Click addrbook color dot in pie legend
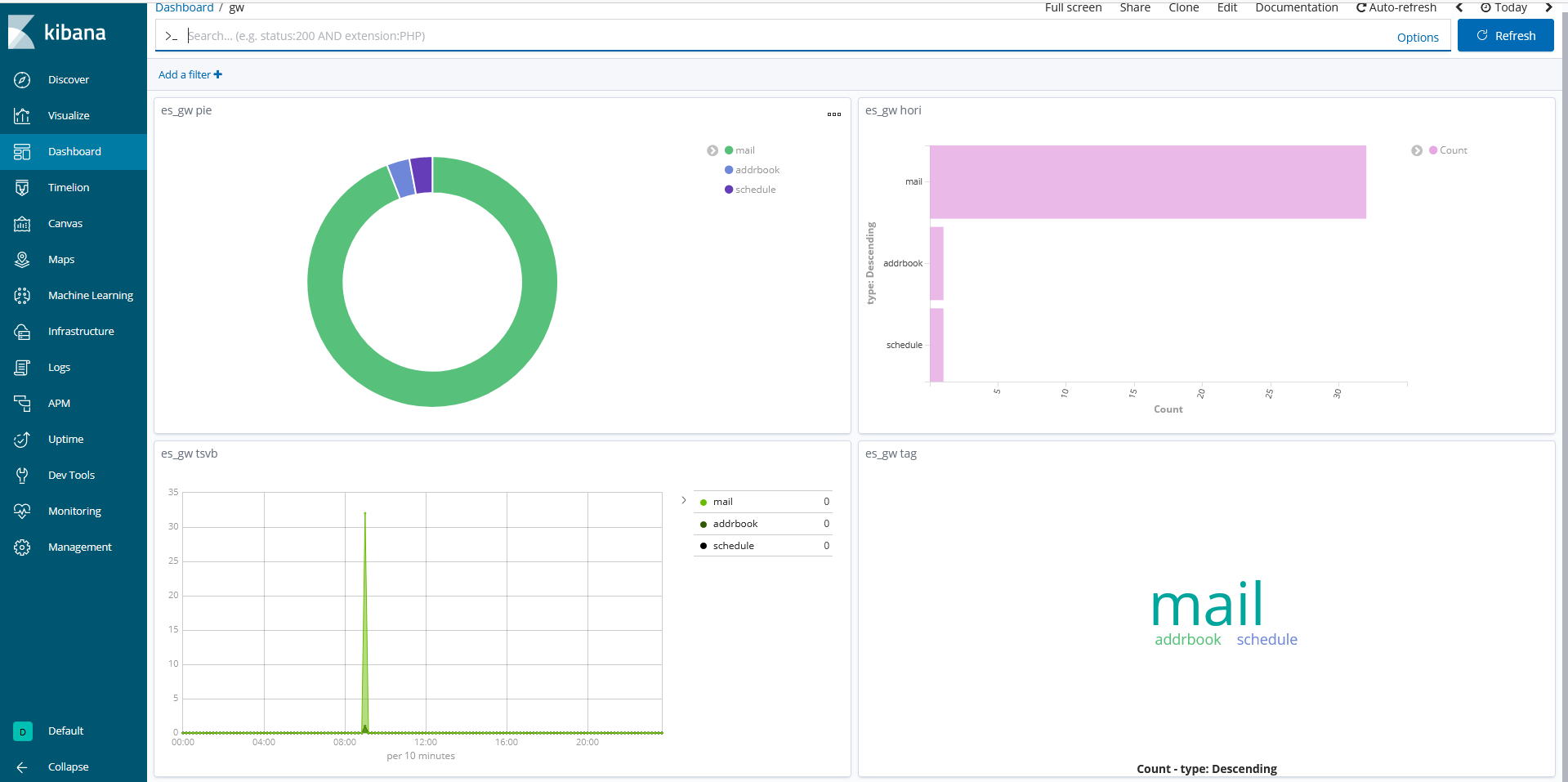The image size is (1568, 782). click(x=729, y=170)
